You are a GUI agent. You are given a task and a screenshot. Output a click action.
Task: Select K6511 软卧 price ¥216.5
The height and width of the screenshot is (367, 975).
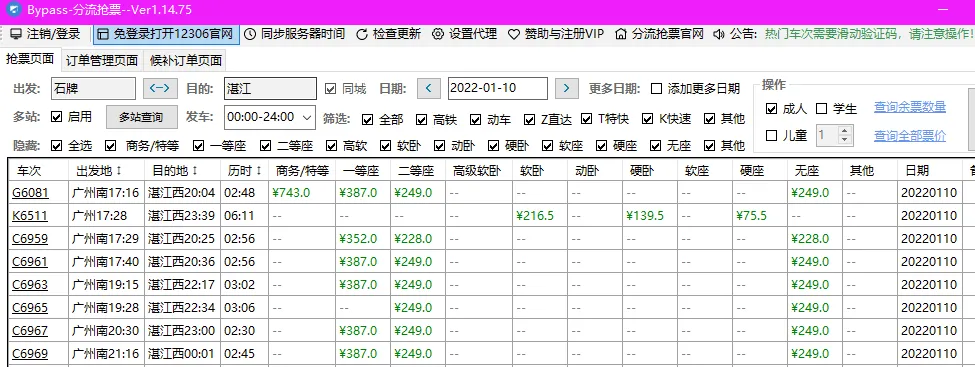coord(535,216)
